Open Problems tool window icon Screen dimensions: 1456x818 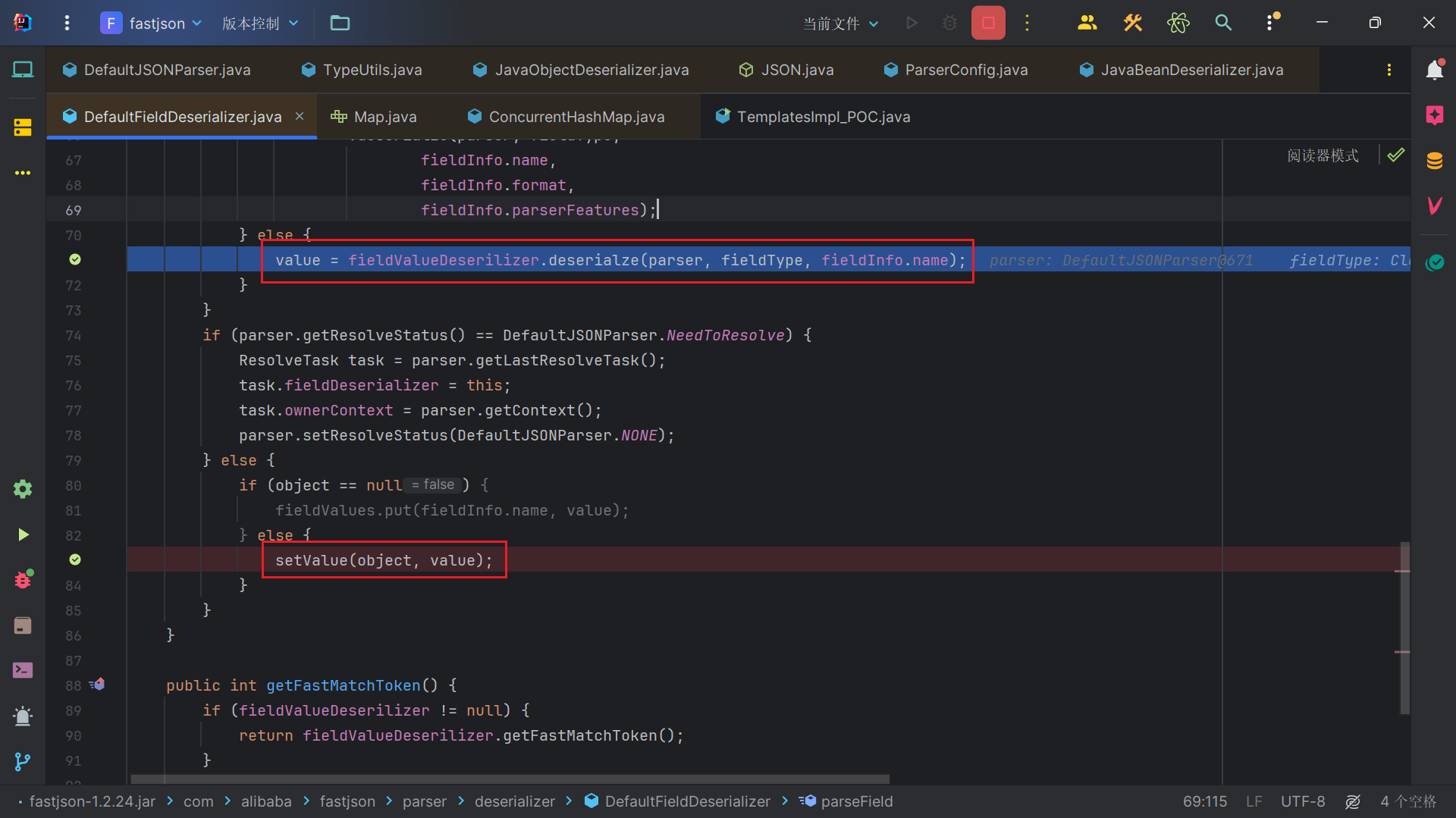(23, 716)
